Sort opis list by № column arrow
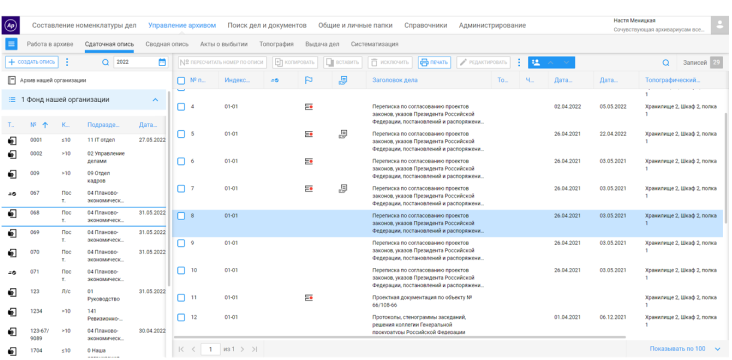Screen dimensions: 732x360 pyautogui.click(x=45, y=125)
